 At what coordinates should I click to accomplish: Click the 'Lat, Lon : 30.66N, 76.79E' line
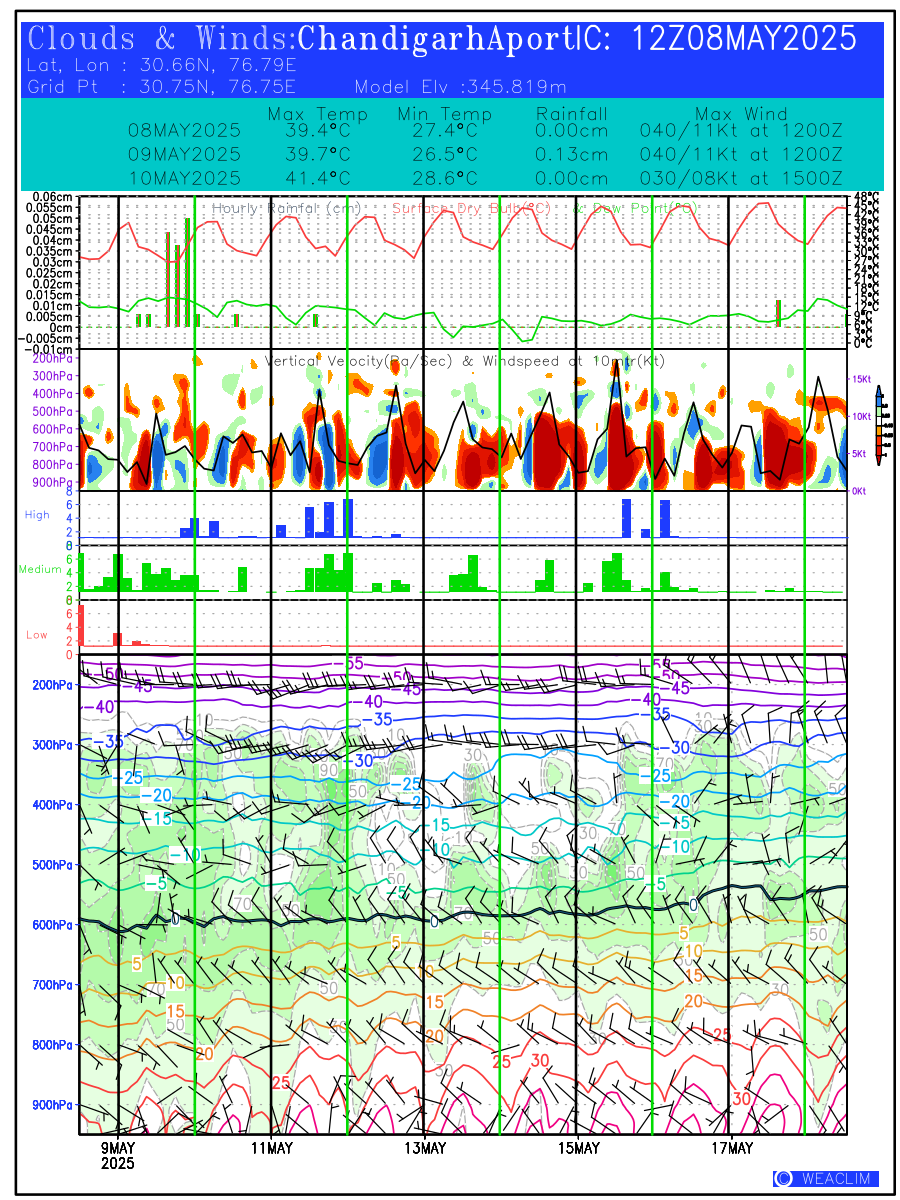(x=162, y=66)
